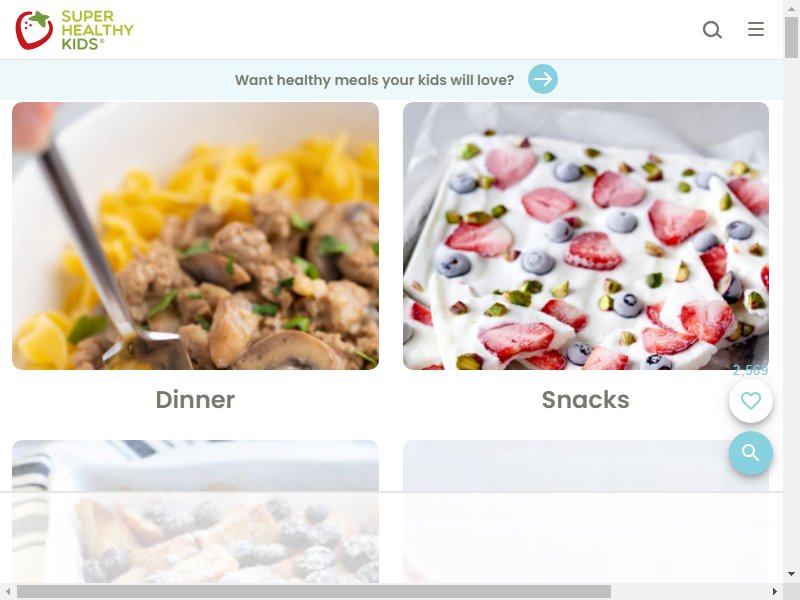Click the horizontal scrollbar left arrow
The height and width of the screenshot is (600, 800).
(x=8, y=592)
